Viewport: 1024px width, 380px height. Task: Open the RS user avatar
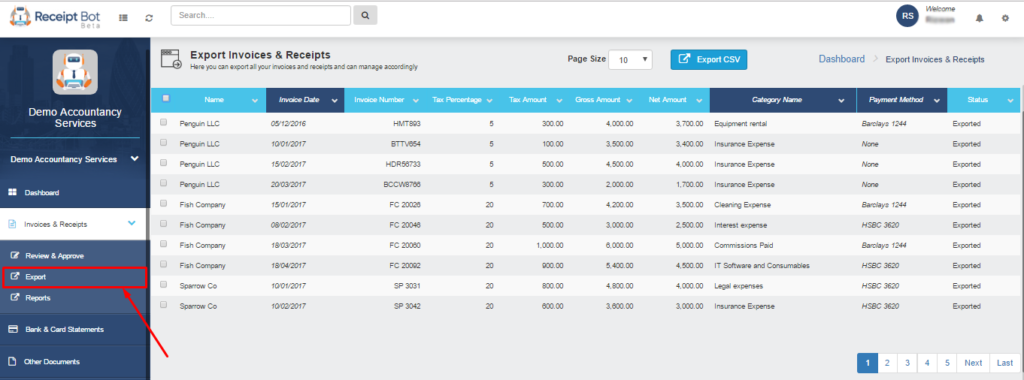[x=907, y=16]
